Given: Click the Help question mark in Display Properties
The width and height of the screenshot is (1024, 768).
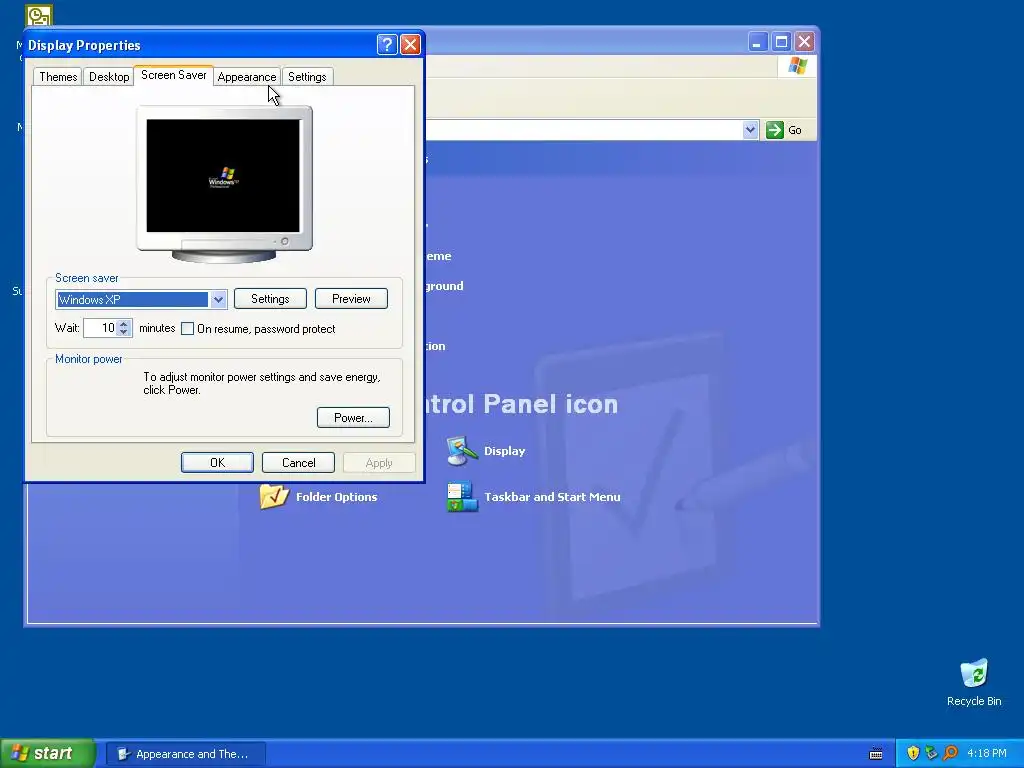Looking at the screenshot, I should (x=387, y=44).
